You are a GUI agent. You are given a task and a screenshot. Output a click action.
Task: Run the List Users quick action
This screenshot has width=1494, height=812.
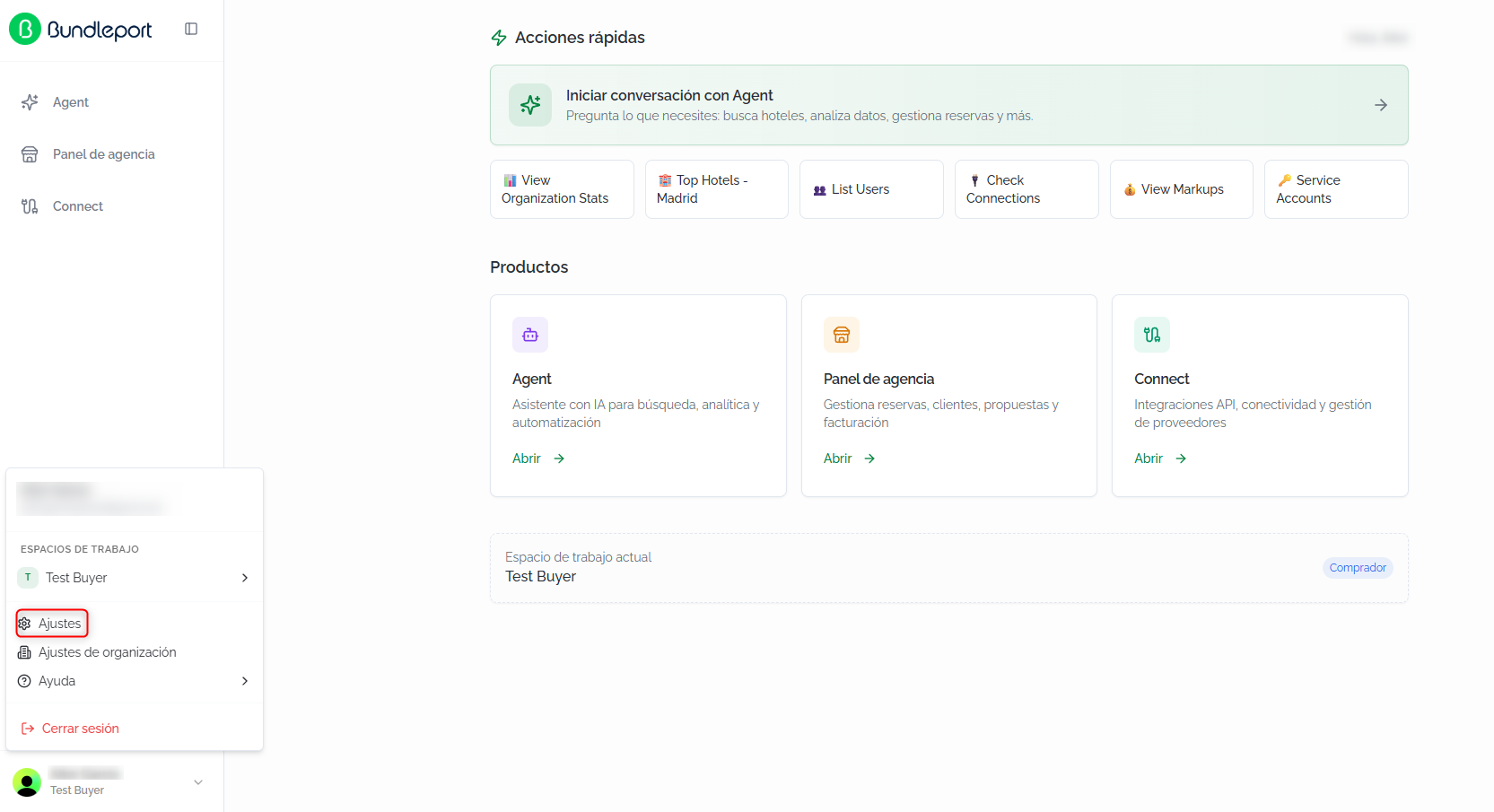871,189
